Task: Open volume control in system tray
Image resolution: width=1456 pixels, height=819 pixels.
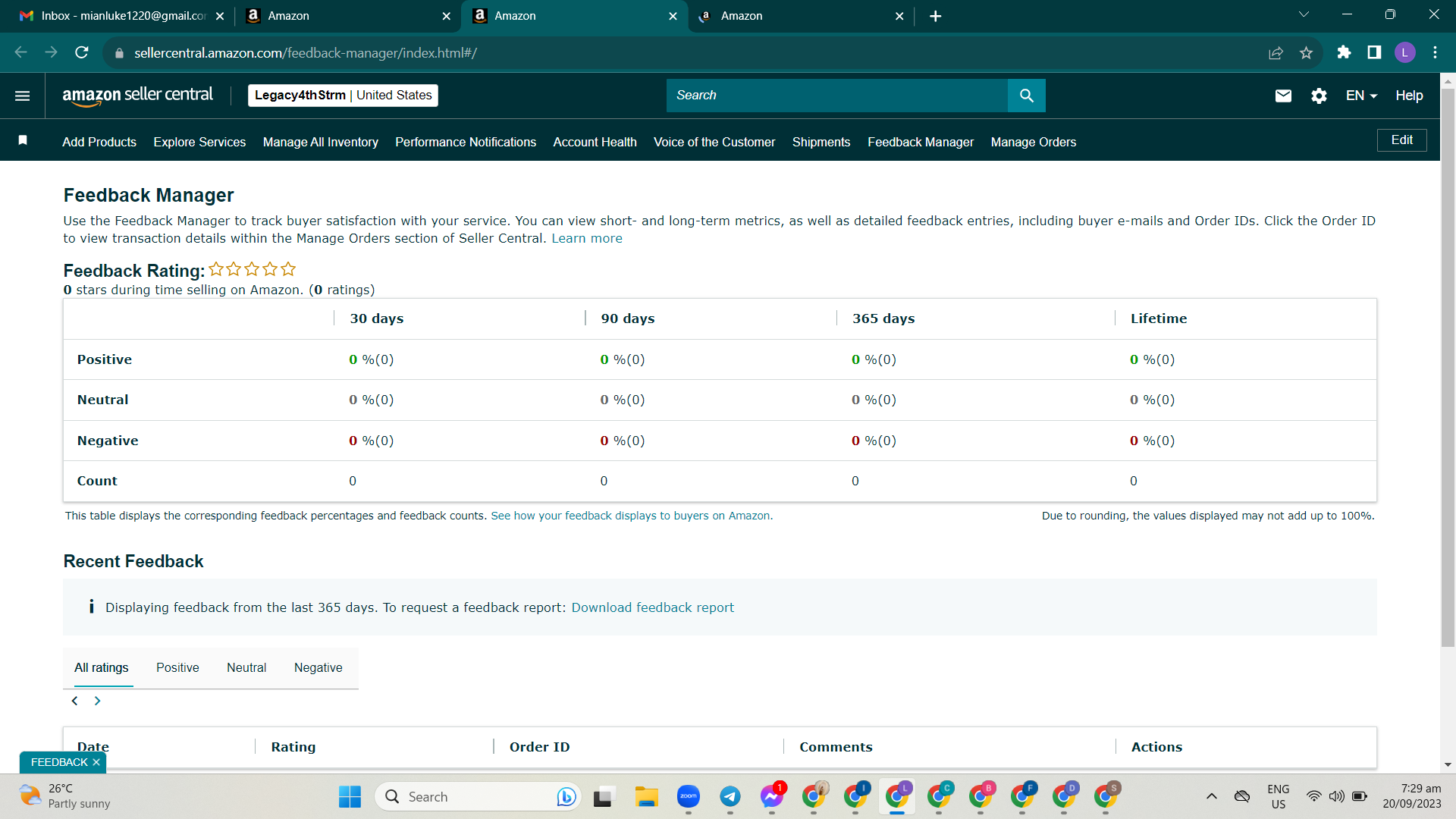Action: (1337, 796)
